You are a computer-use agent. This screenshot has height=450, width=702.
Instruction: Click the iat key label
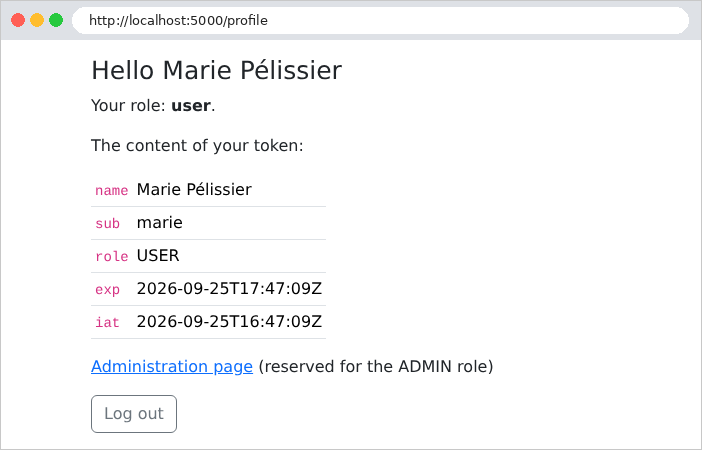tap(107, 322)
